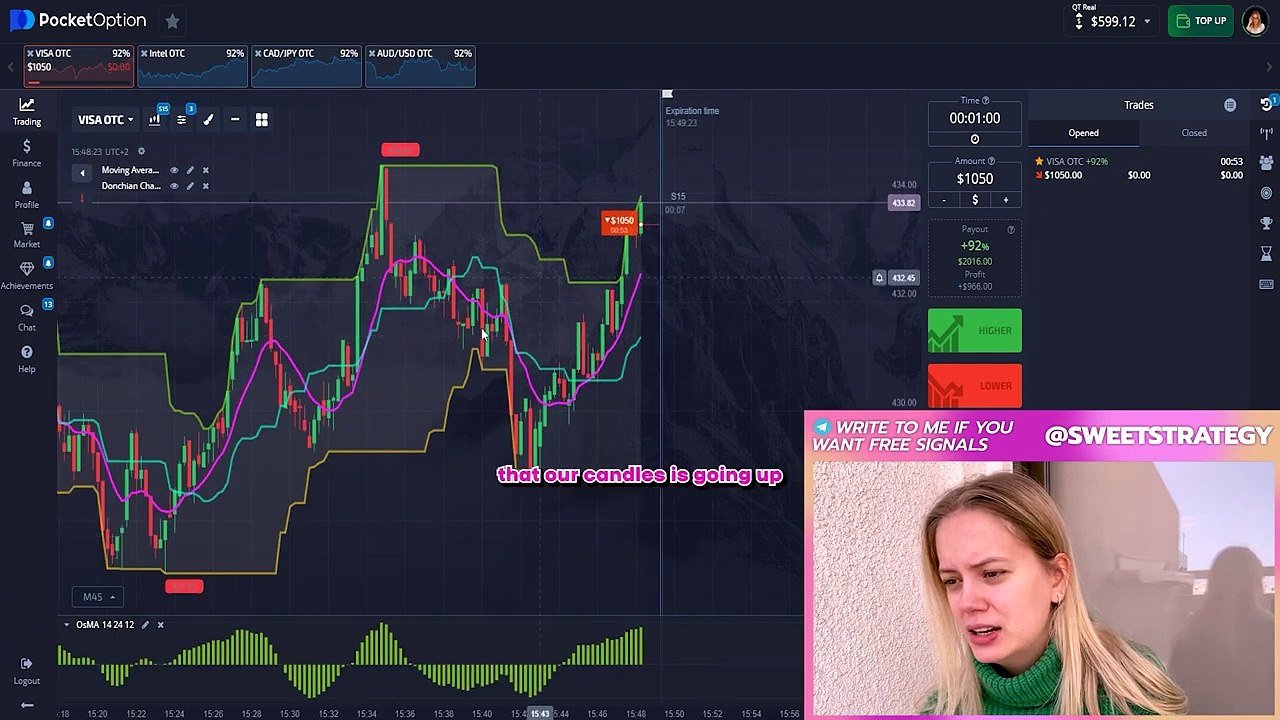Decrease the trade amount with minus
Screen dimensions: 1280x720
pos(944,200)
